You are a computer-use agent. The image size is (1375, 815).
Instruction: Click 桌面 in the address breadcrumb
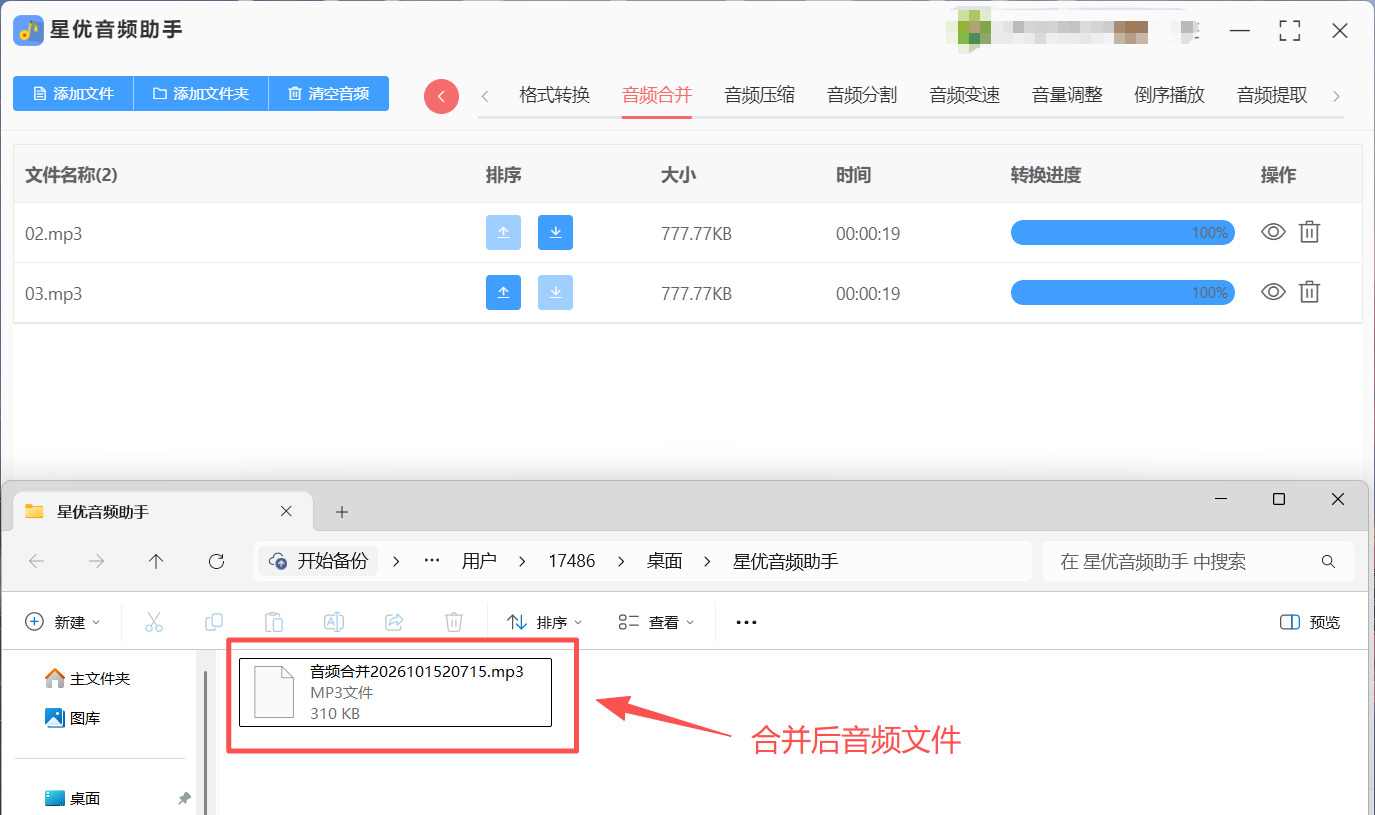click(664, 561)
